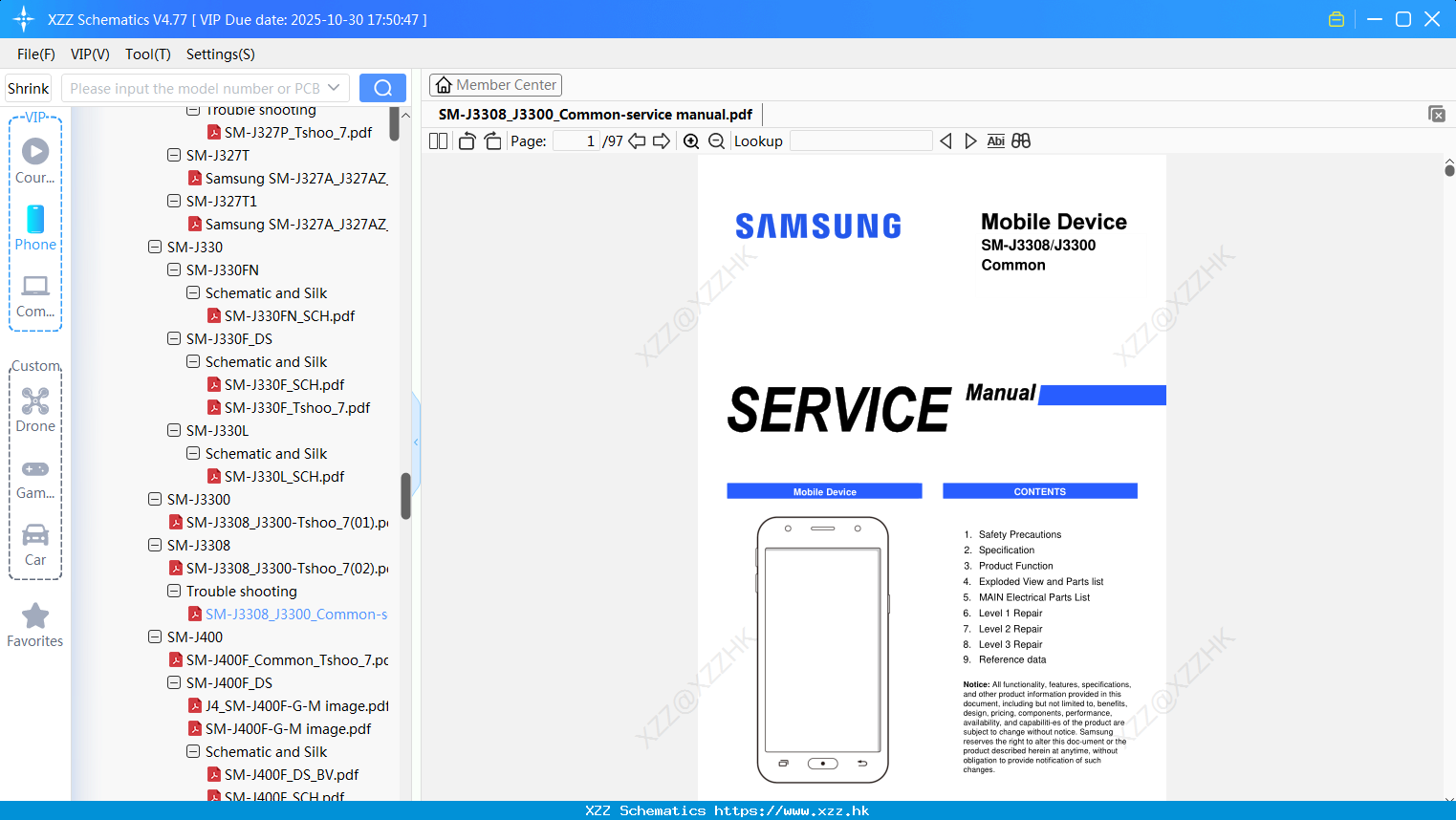The height and width of the screenshot is (820, 1456).
Task: Zoom out of the PDF
Action: (716, 141)
